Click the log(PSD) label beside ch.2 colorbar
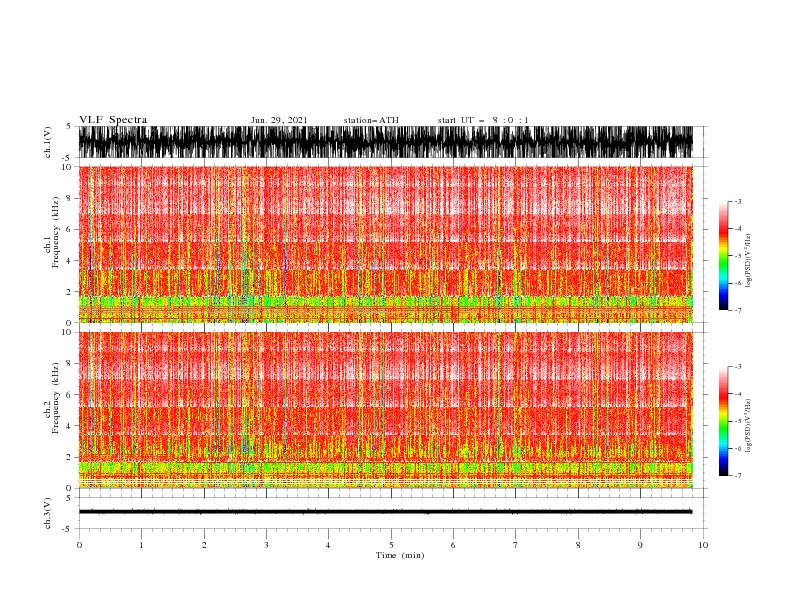 point(749,426)
